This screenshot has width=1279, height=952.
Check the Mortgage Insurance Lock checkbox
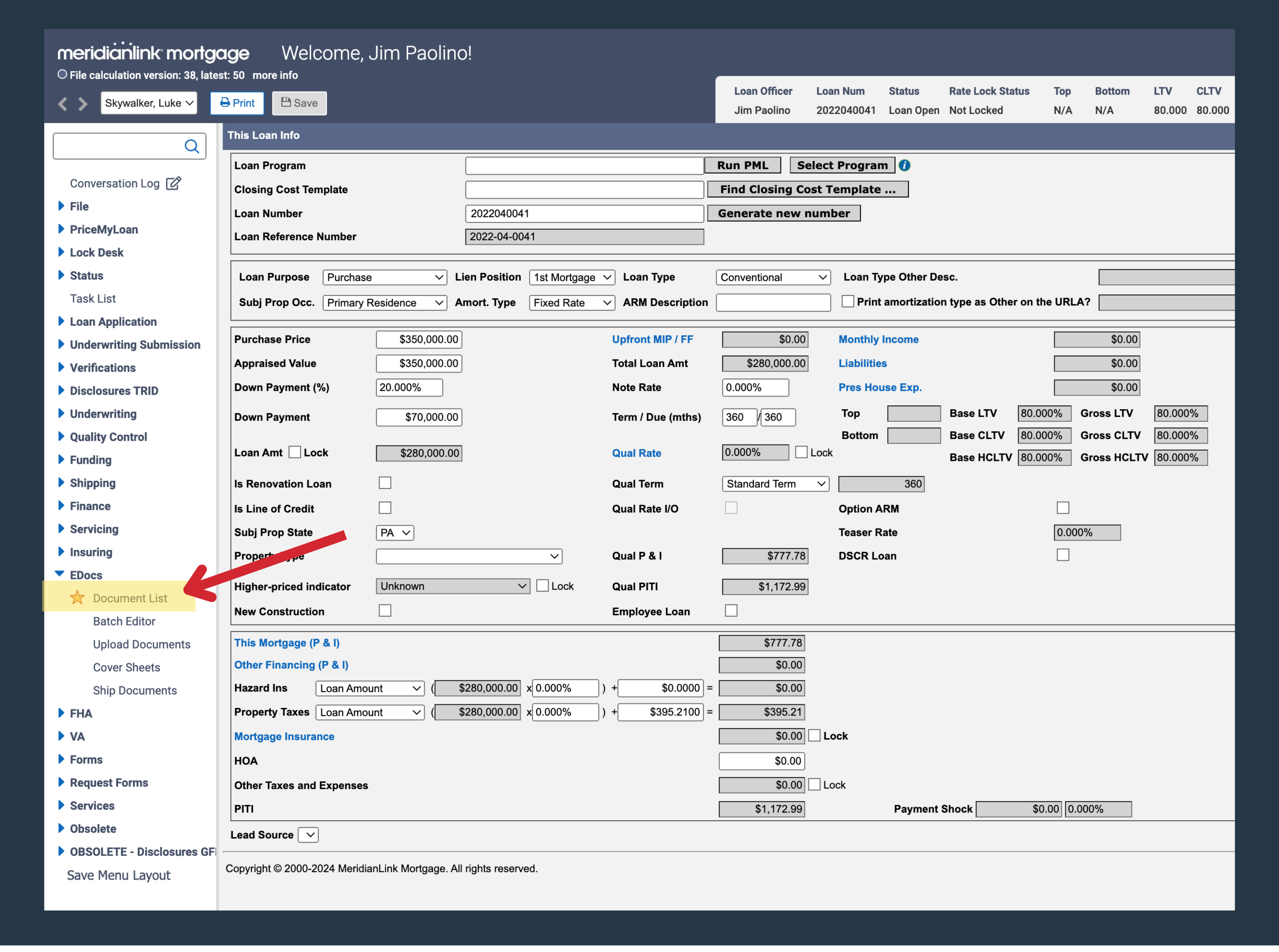[x=814, y=735]
